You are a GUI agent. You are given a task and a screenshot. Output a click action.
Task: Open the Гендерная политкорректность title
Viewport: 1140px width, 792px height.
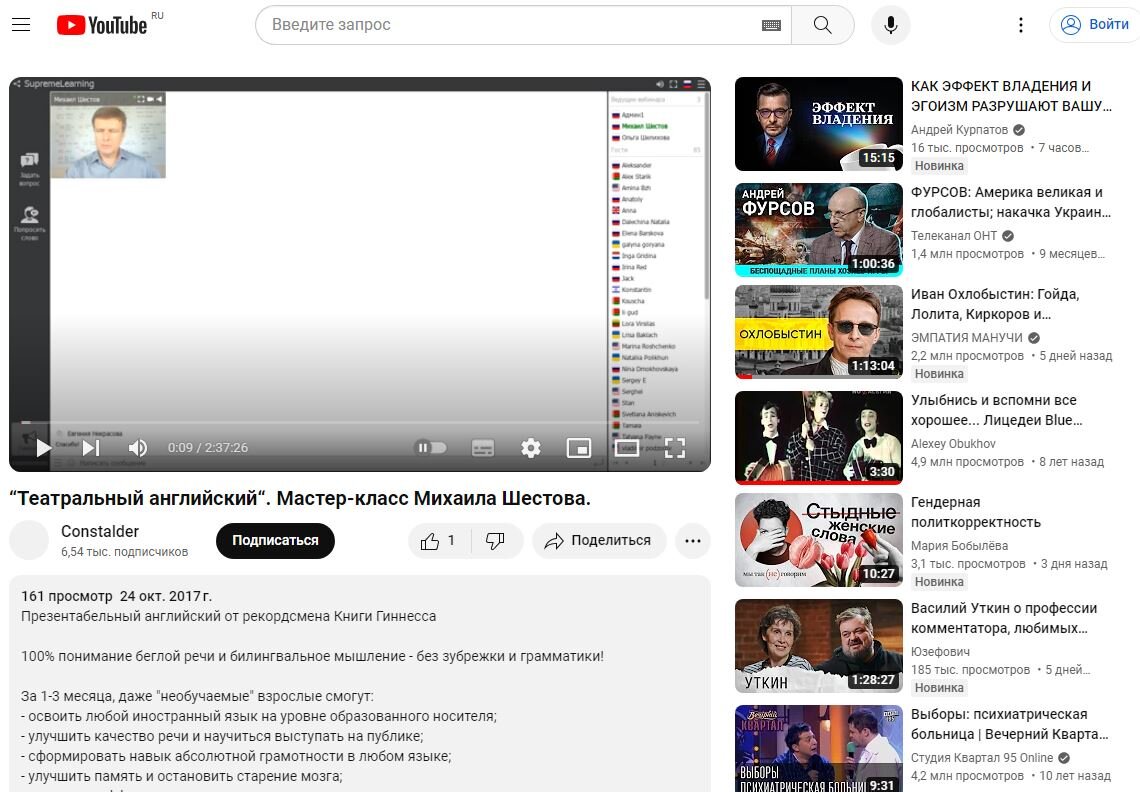(976, 512)
